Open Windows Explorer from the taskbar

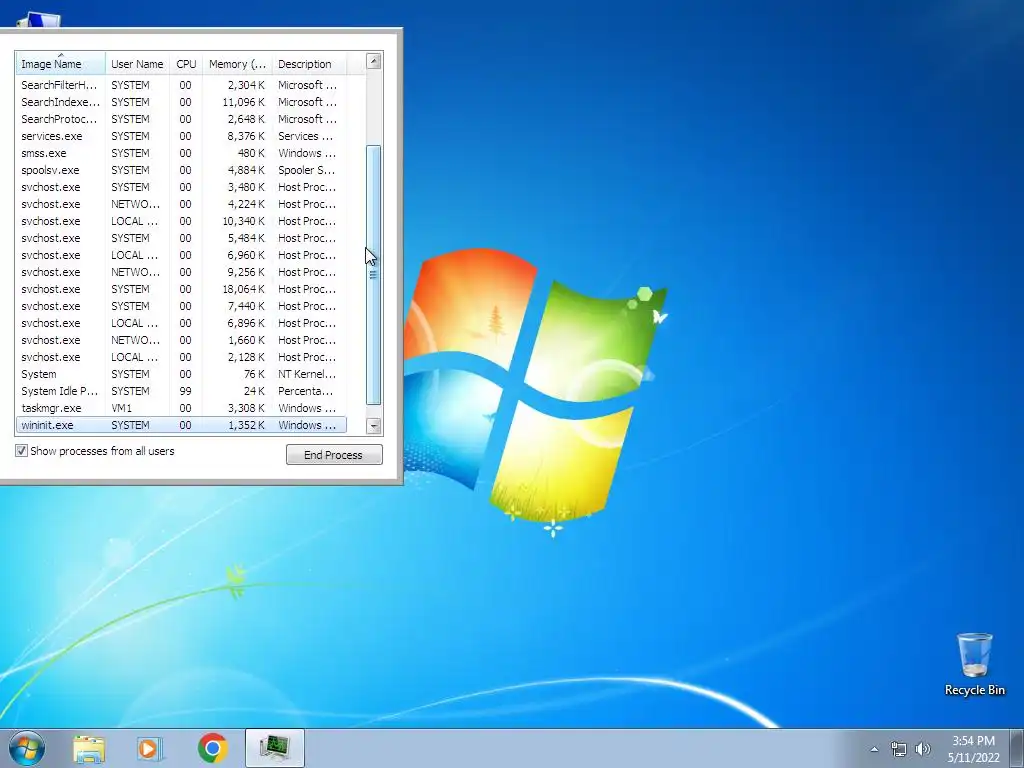point(89,748)
